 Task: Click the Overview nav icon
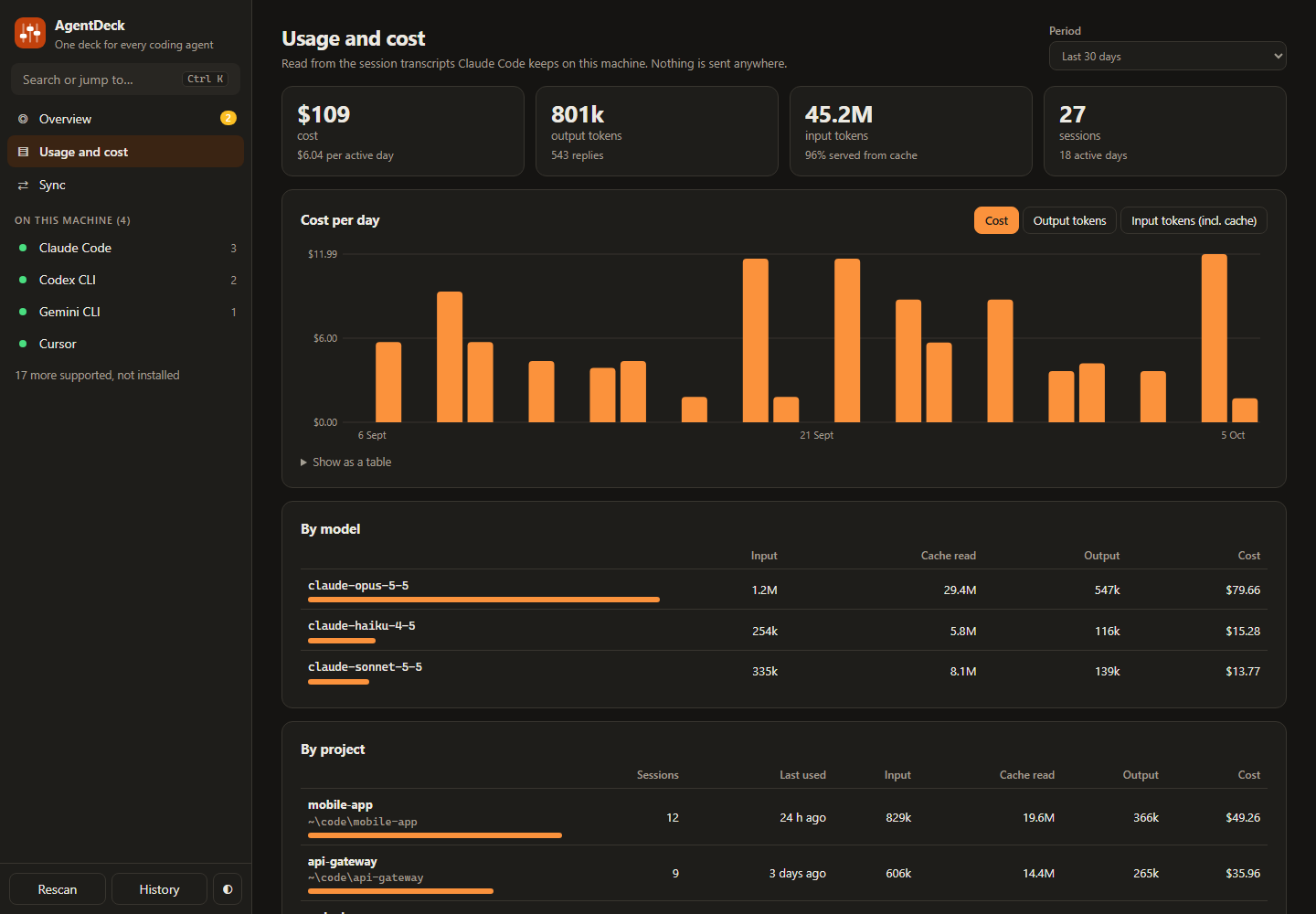[x=23, y=119]
